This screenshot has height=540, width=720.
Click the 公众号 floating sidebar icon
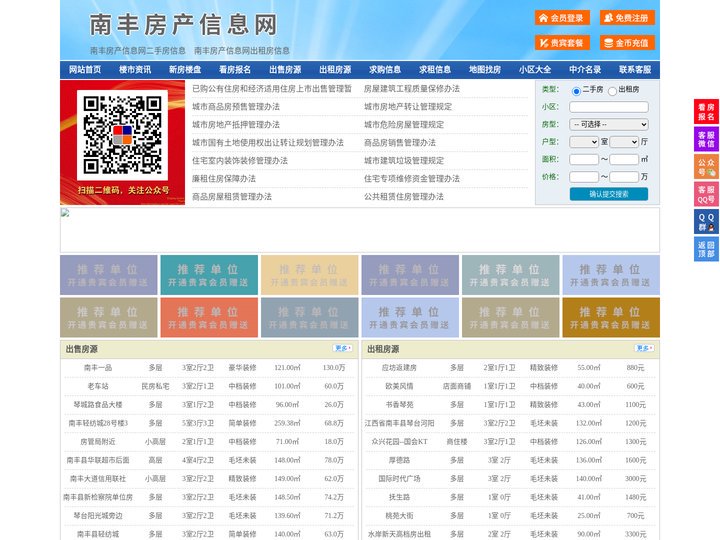tap(706, 167)
